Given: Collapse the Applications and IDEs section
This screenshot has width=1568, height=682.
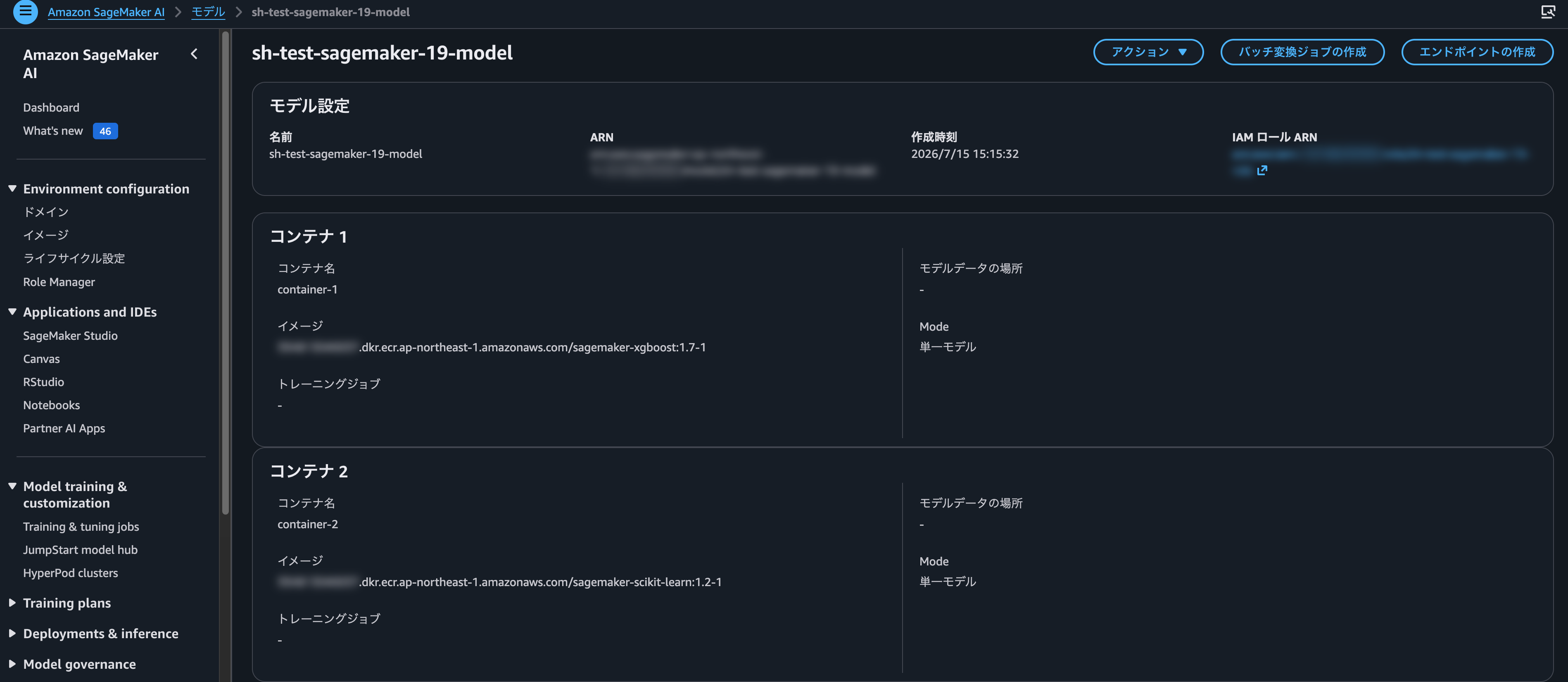Looking at the screenshot, I should pyautogui.click(x=12, y=312).
